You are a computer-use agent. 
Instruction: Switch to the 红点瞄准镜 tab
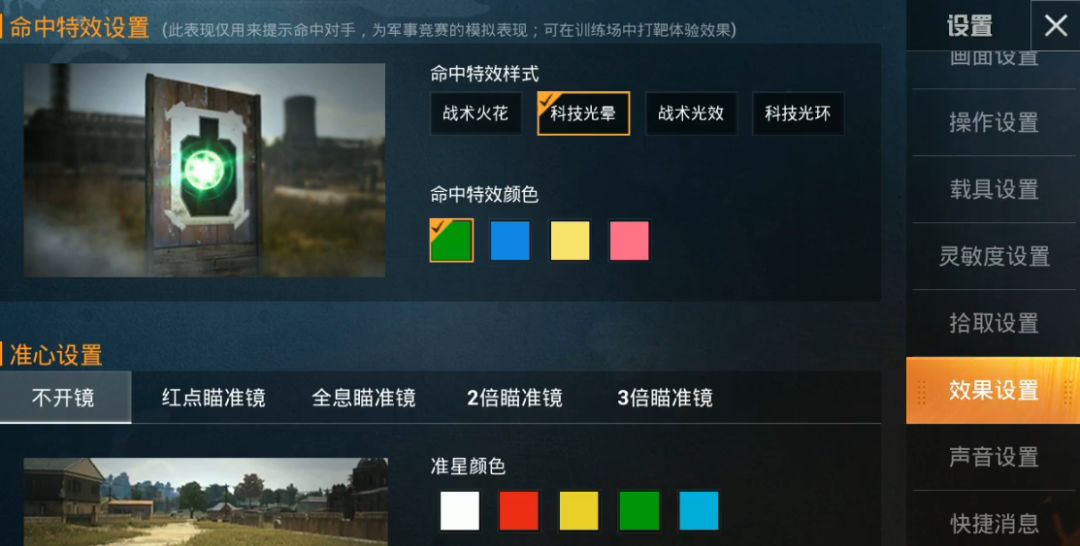(214, 398)
